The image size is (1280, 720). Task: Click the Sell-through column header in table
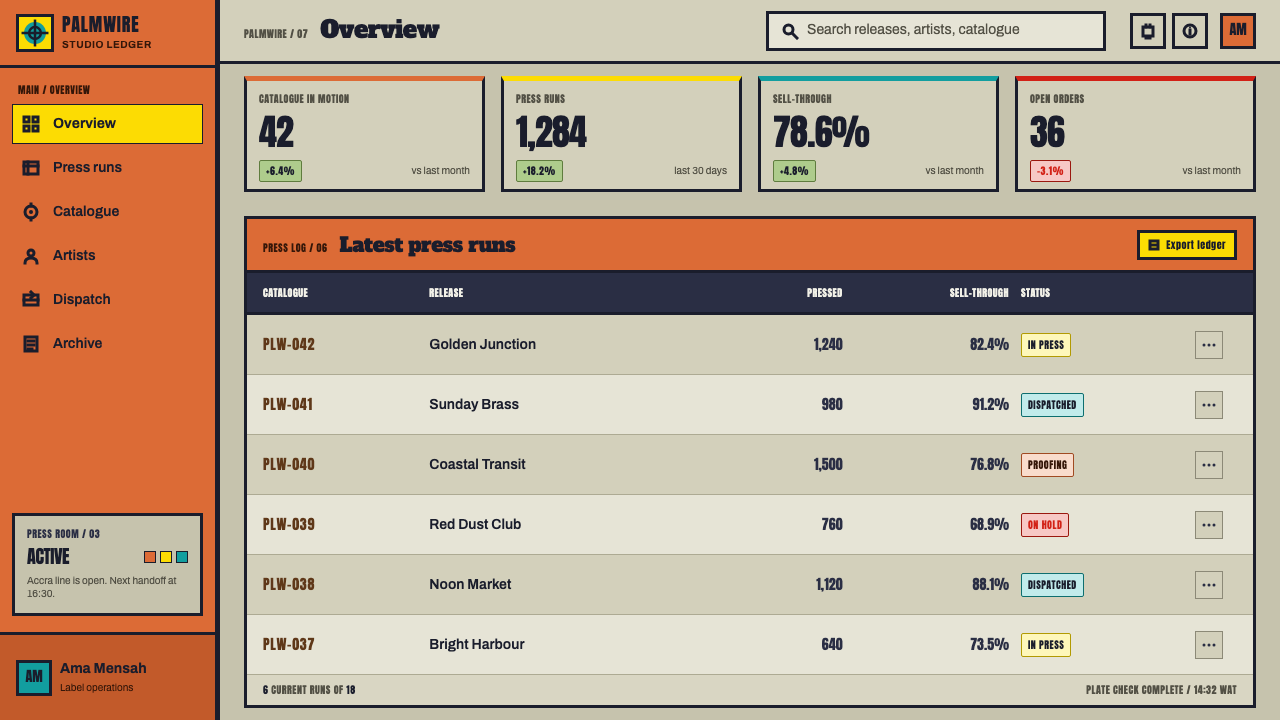(979, 293)
